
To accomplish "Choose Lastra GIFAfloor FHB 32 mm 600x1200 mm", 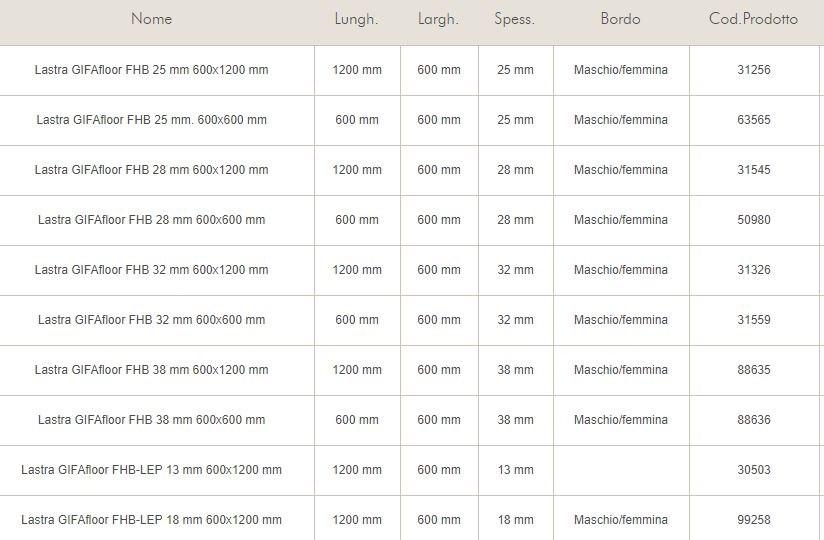I will [151, 270].
